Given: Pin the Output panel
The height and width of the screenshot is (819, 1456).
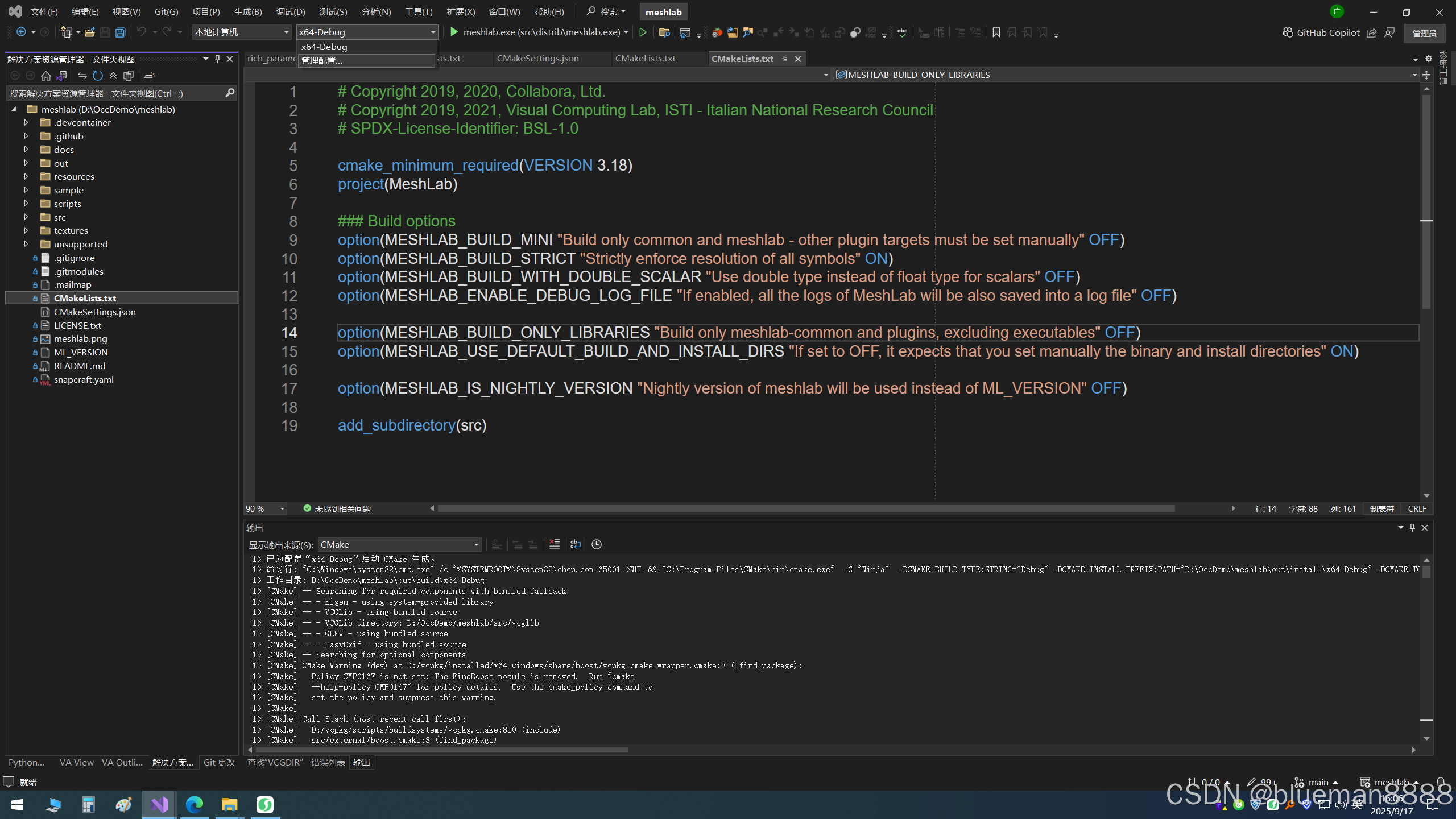Looking at the screenshot, I should (x=1412, y=527).
